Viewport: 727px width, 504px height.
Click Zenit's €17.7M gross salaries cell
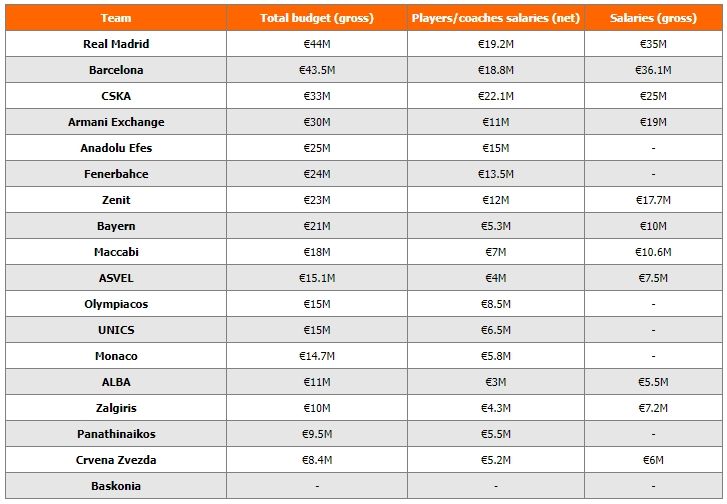pyautogui.click(x=653, y=200)
